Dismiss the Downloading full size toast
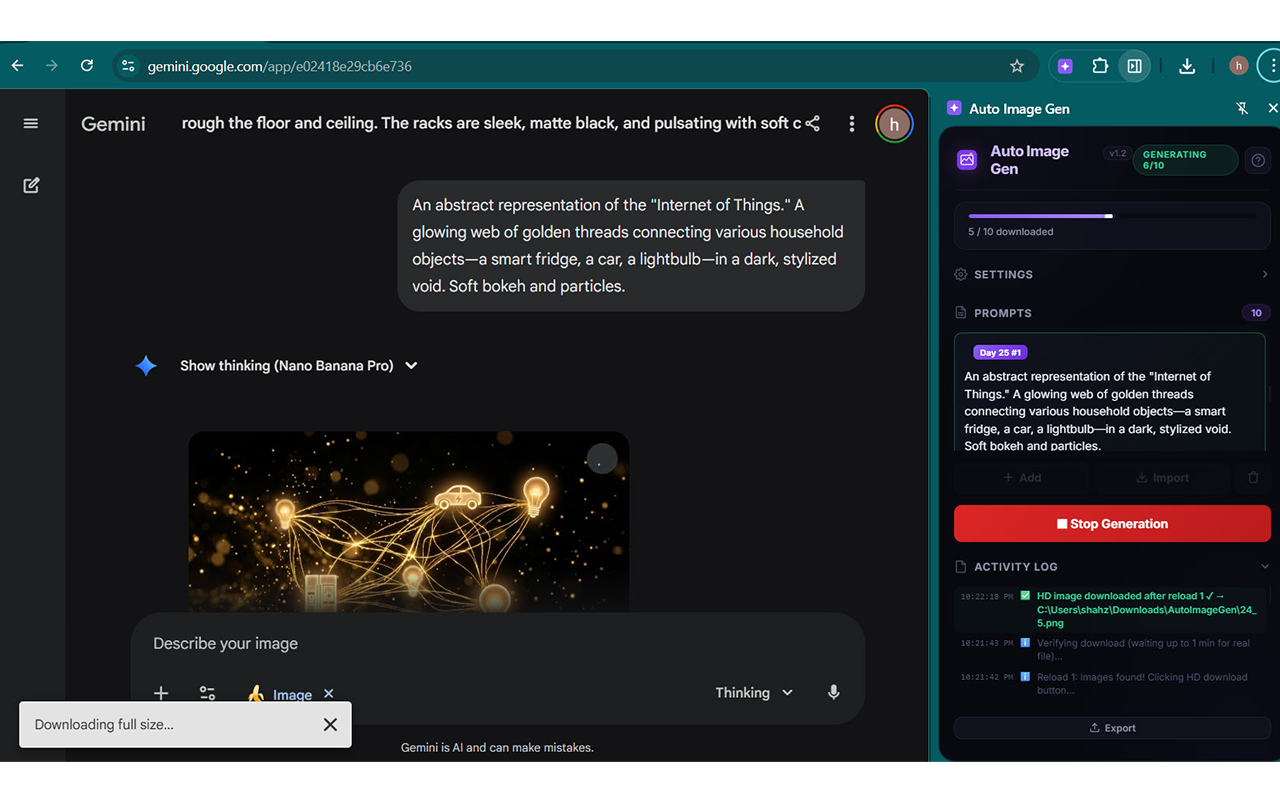This screenshot has height=800, width=1280. 330,725
